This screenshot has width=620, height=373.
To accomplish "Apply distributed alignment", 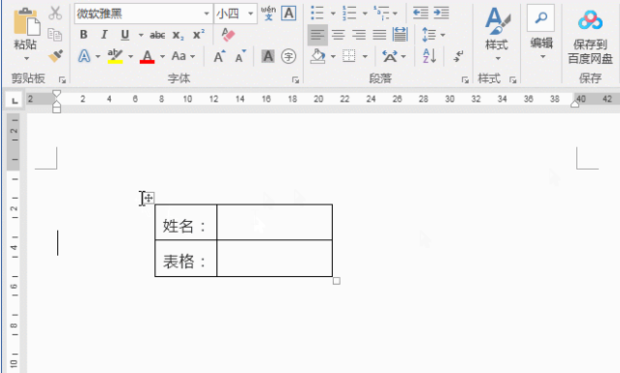I will click(x=400, y=35).
